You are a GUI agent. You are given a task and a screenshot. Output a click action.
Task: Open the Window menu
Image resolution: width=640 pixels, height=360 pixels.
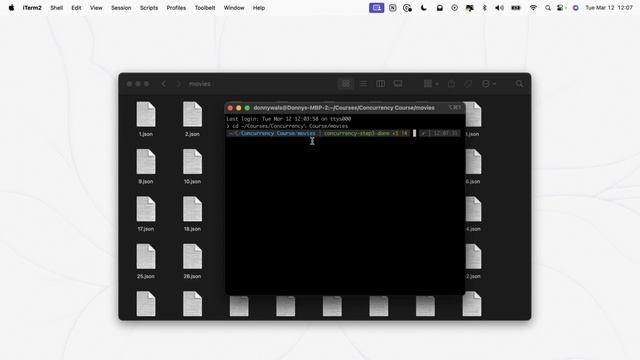point(234,8)
